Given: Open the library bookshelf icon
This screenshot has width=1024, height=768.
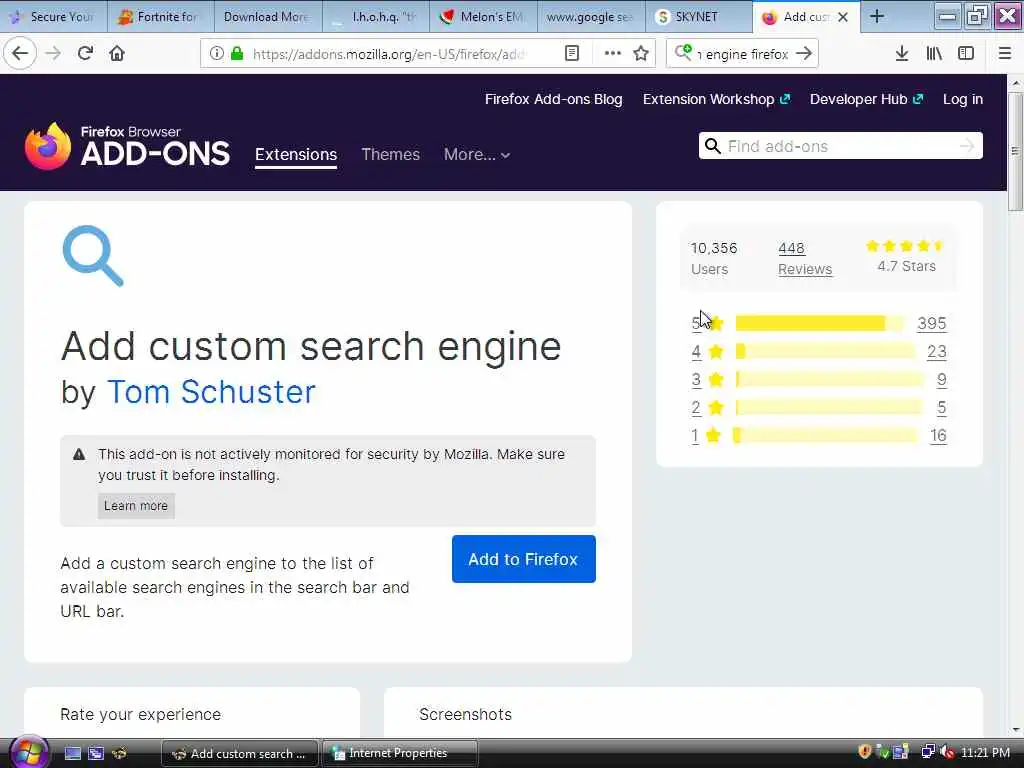Looking at the screenshot, I should coord(934,54).
